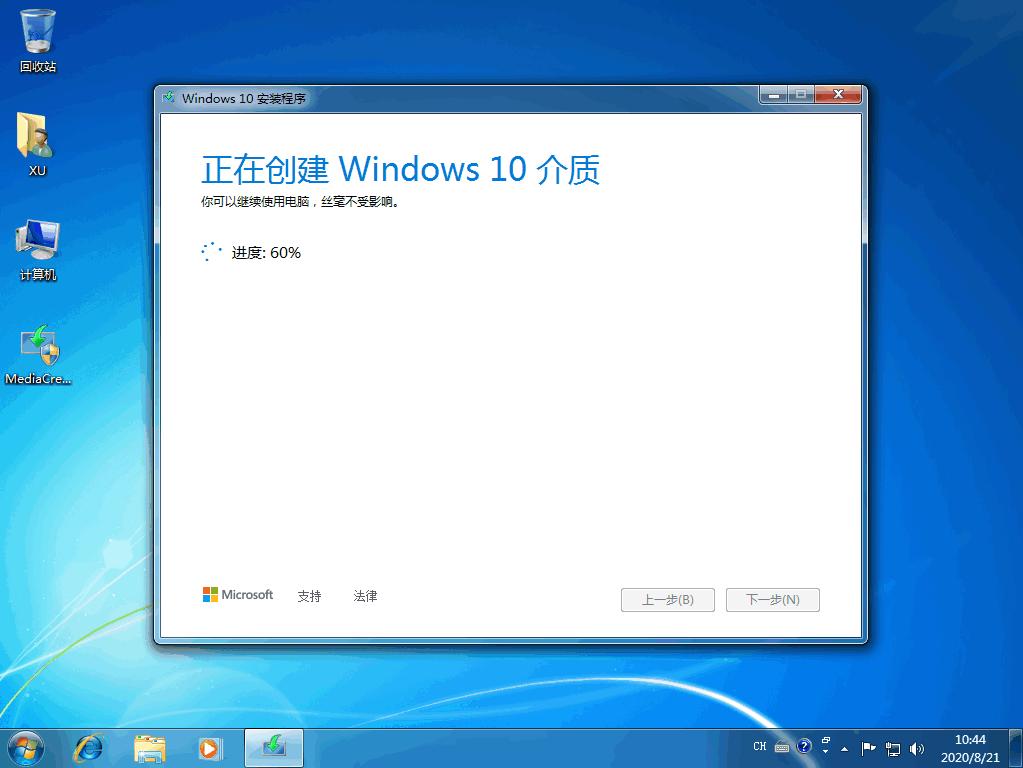Viewport: 1023px width, 768px height.
Task: Open the Recycle Bin
Action: pos(37,35)
